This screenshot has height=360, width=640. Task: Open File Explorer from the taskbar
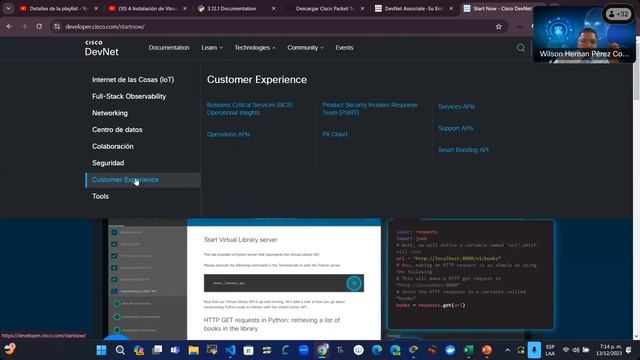click(193, 350)
